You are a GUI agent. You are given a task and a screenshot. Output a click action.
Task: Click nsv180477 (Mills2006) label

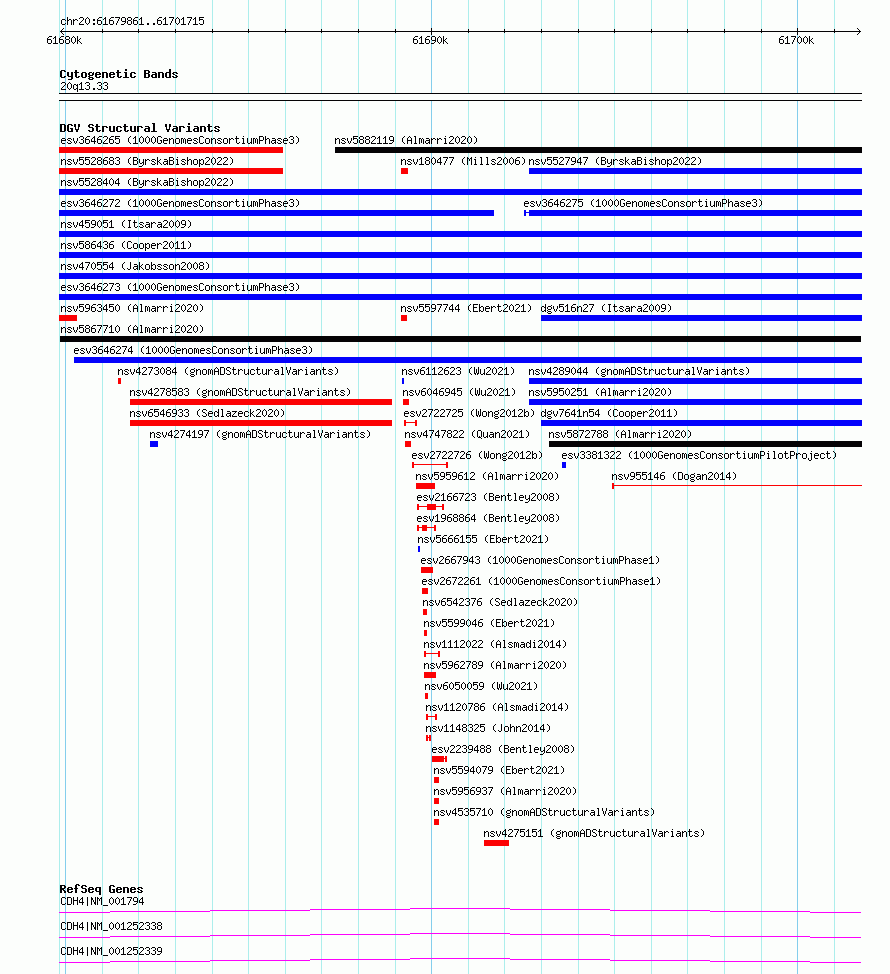463,162
